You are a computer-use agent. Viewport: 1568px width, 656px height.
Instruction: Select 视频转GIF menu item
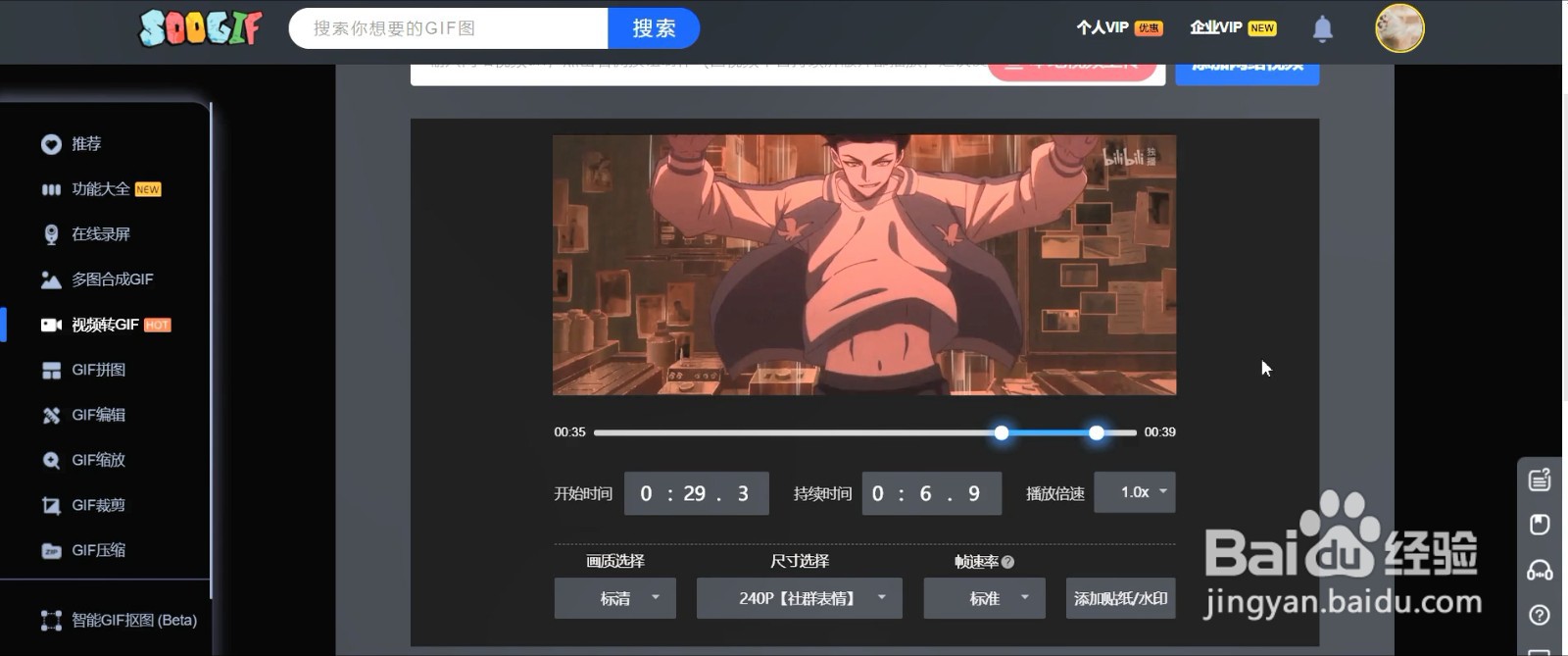coord(105,325)
